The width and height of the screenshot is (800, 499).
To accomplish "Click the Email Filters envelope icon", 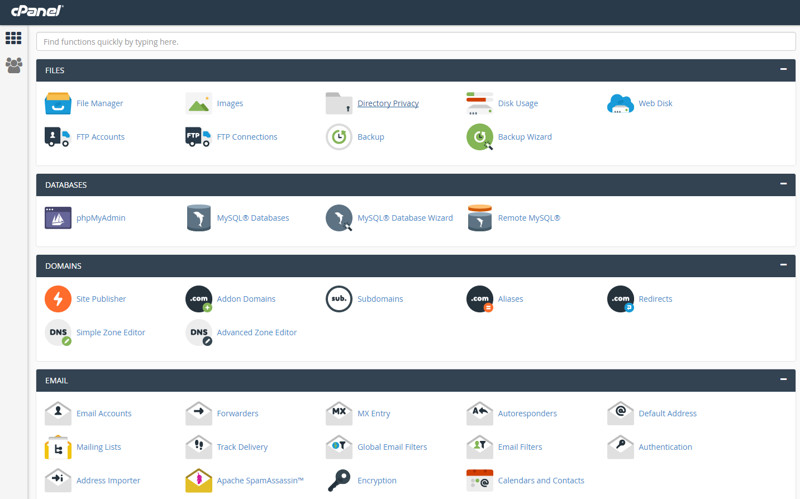I will (x=480, y=447).
